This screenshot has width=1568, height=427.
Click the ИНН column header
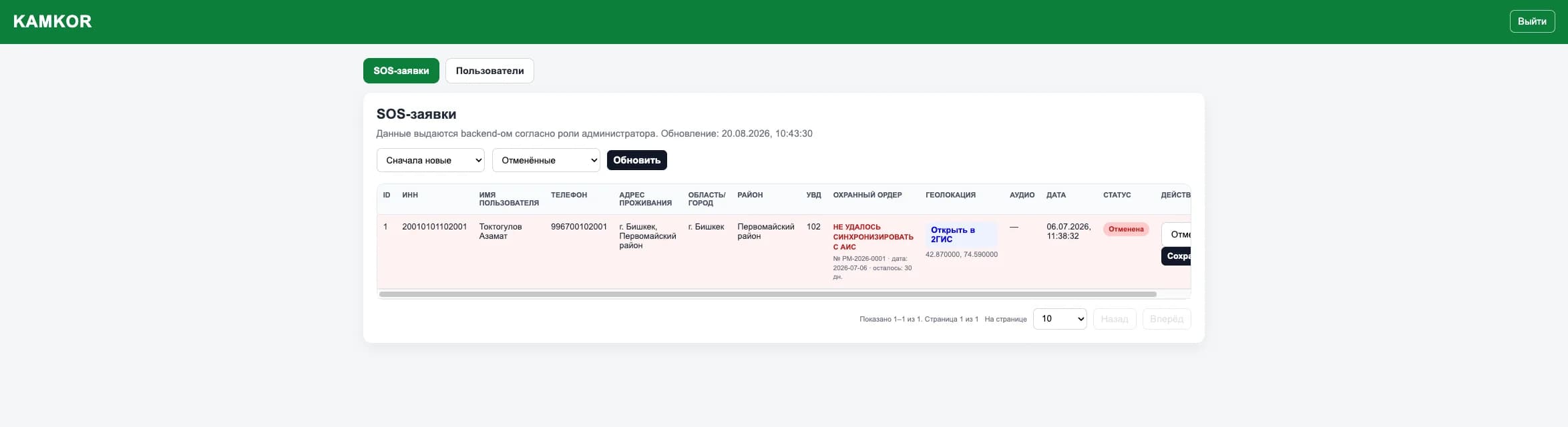point(410,195)
